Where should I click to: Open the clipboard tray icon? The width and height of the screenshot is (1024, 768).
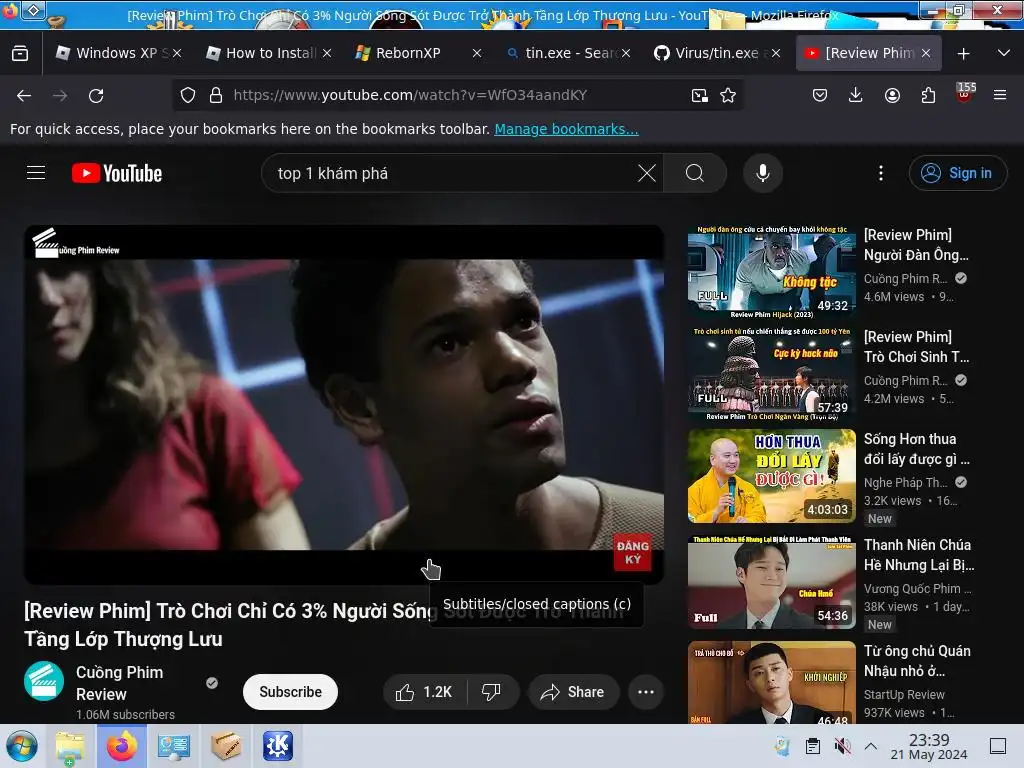[x=812, y=746]
